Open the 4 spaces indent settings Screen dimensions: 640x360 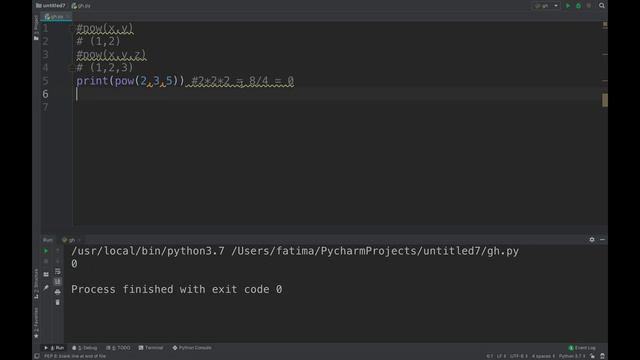pos(543,356)
